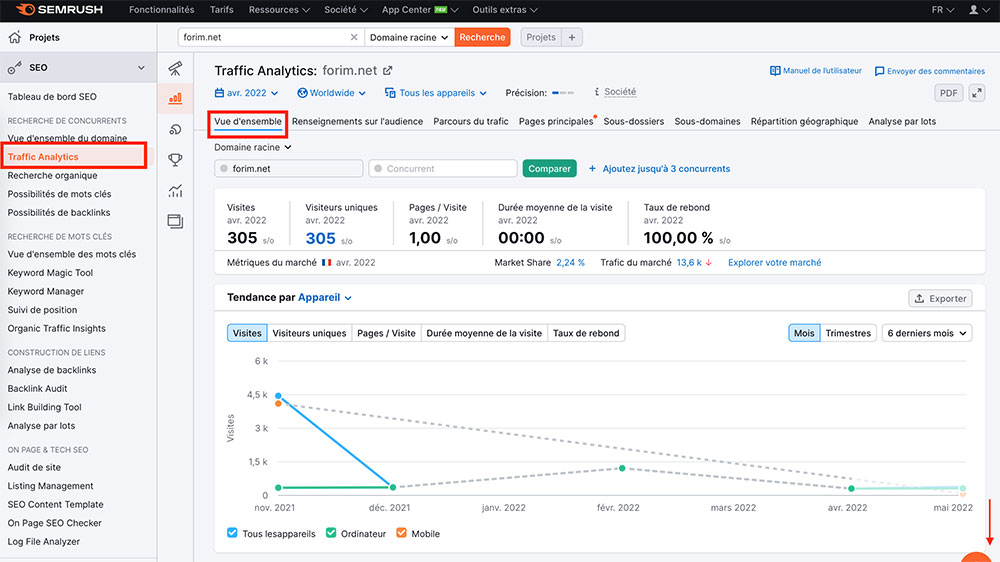1000x562 pixels.
Task: Change language with FR dropdown
Action: (943, 10)
